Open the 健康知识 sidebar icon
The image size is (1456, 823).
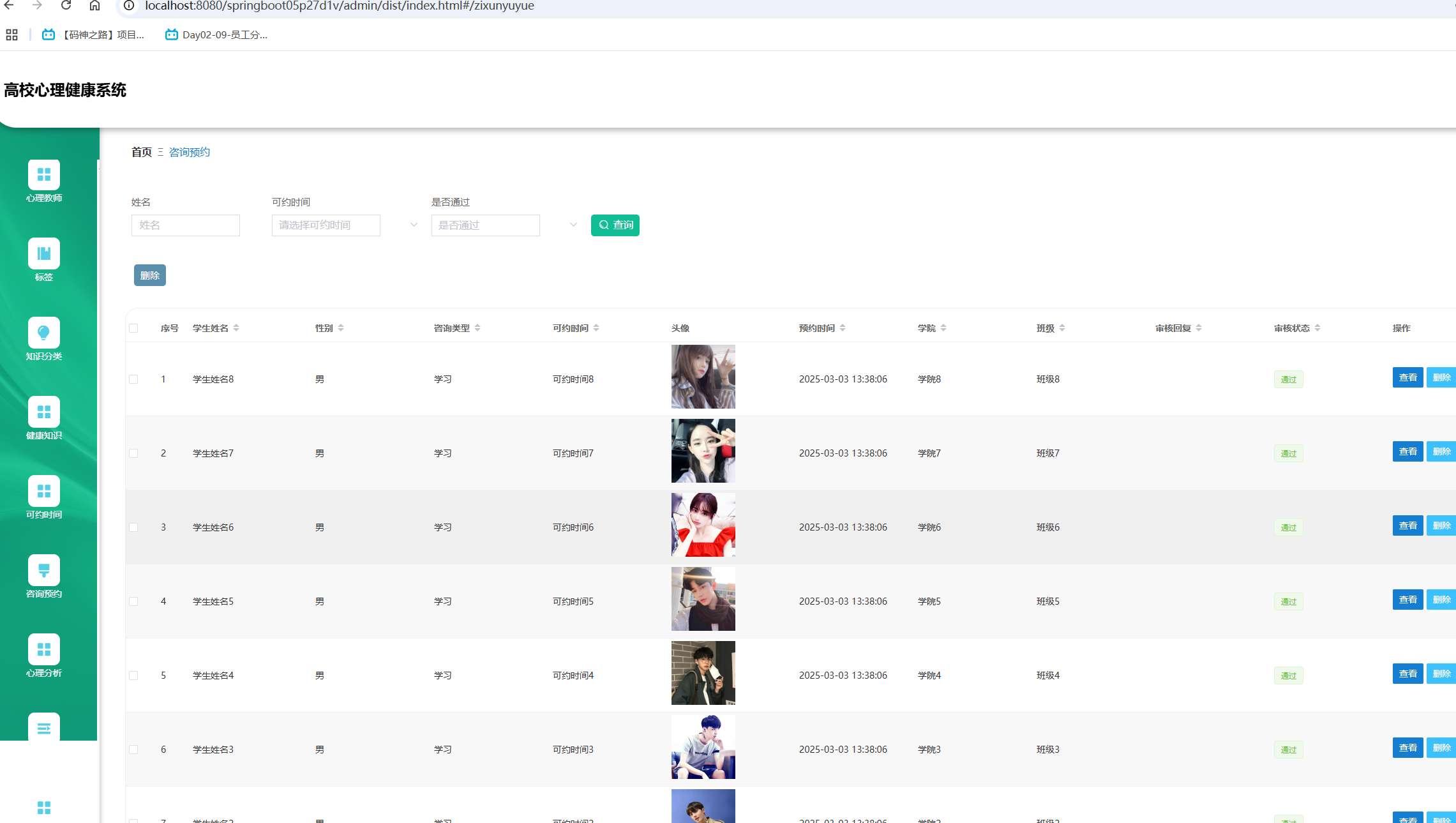click(x=44, y=412)
